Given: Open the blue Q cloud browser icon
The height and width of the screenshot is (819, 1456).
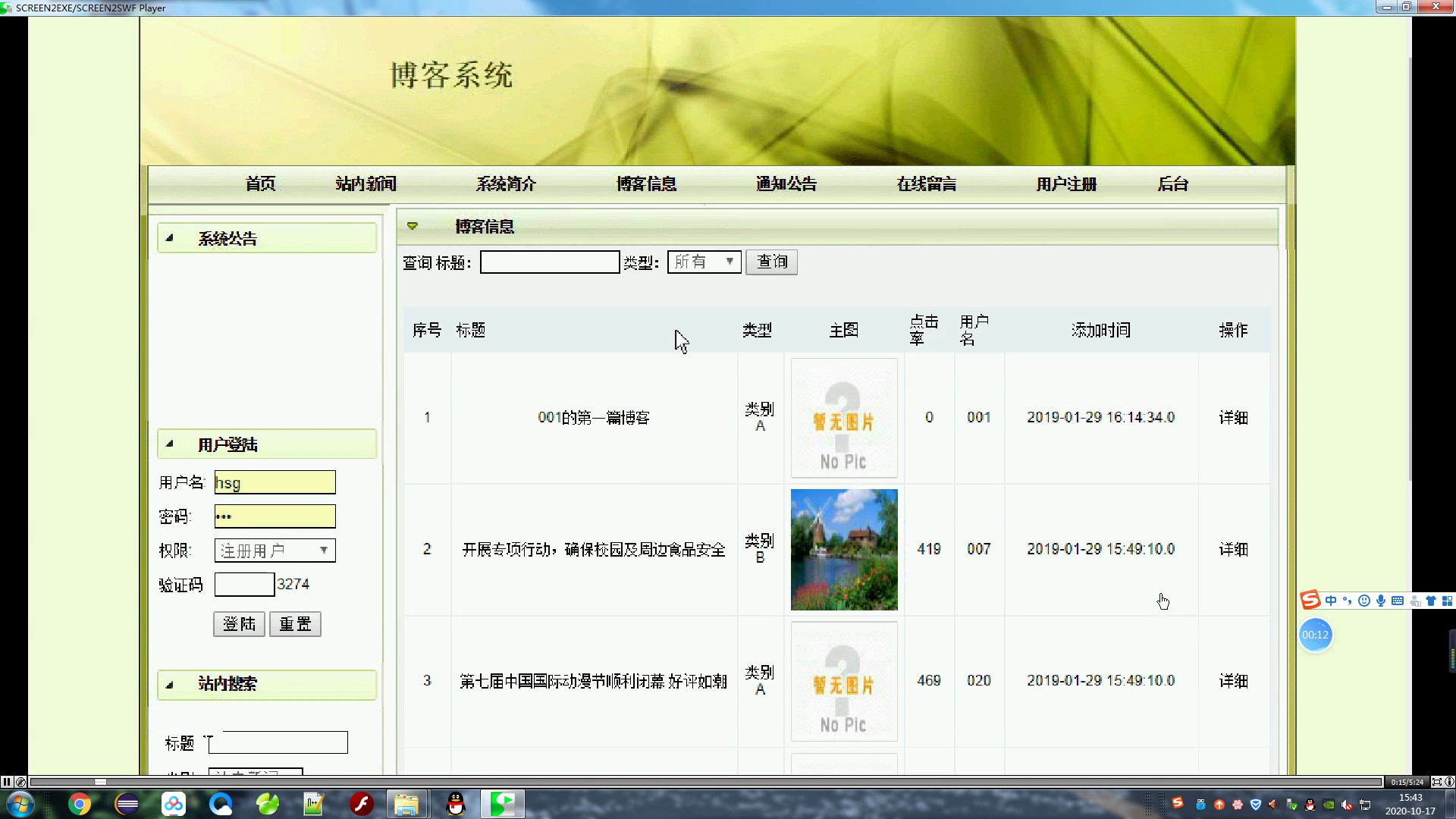Looking at the screenshot, I should [x=221, y=804].
